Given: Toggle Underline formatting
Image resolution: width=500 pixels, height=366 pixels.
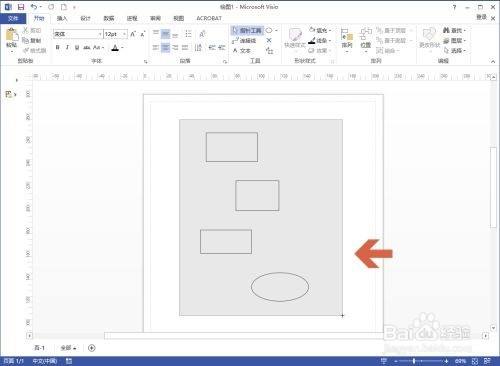Looking at the screenshot, I should [77, 48].
